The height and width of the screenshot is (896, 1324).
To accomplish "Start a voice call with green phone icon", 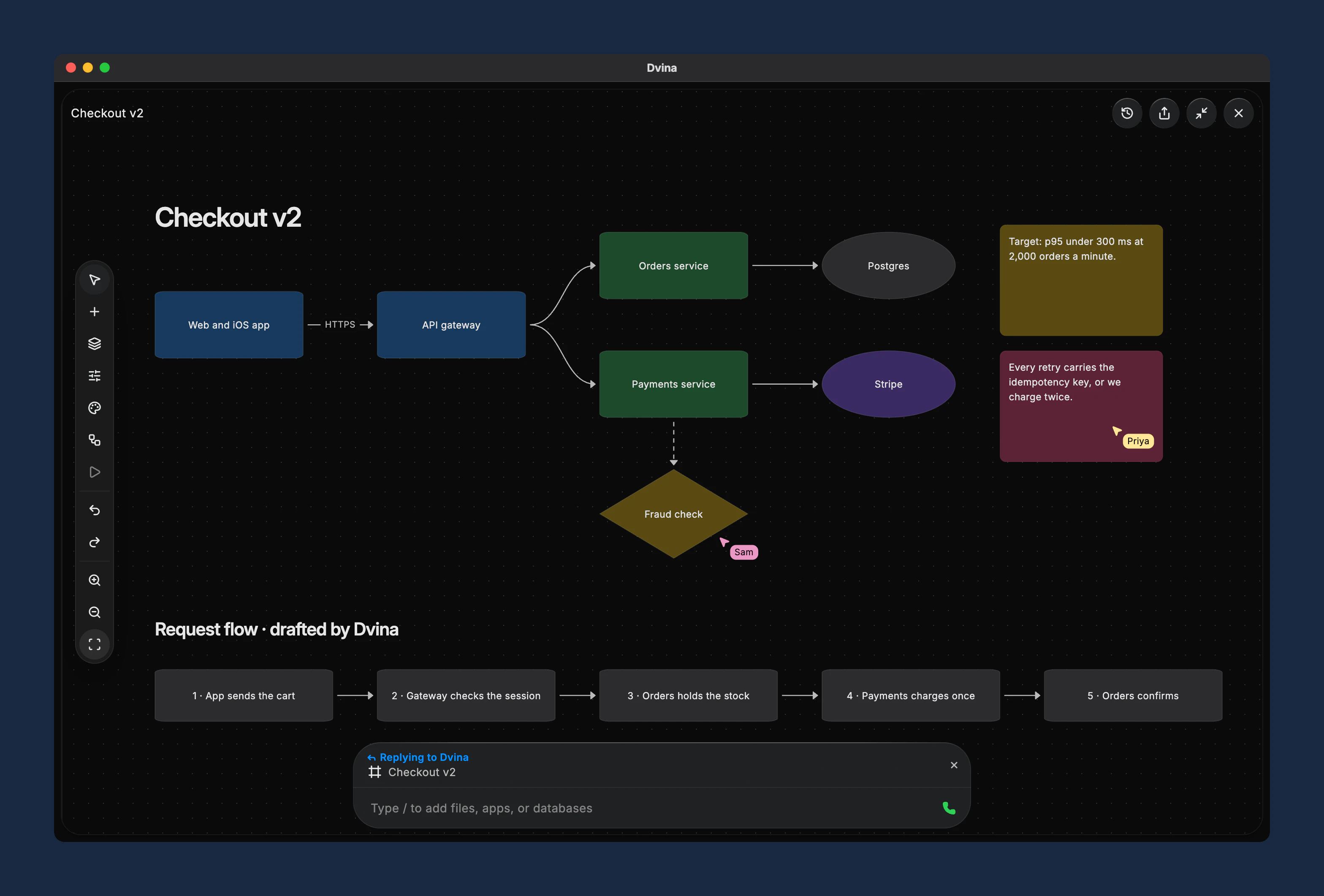I will point(949,808).
